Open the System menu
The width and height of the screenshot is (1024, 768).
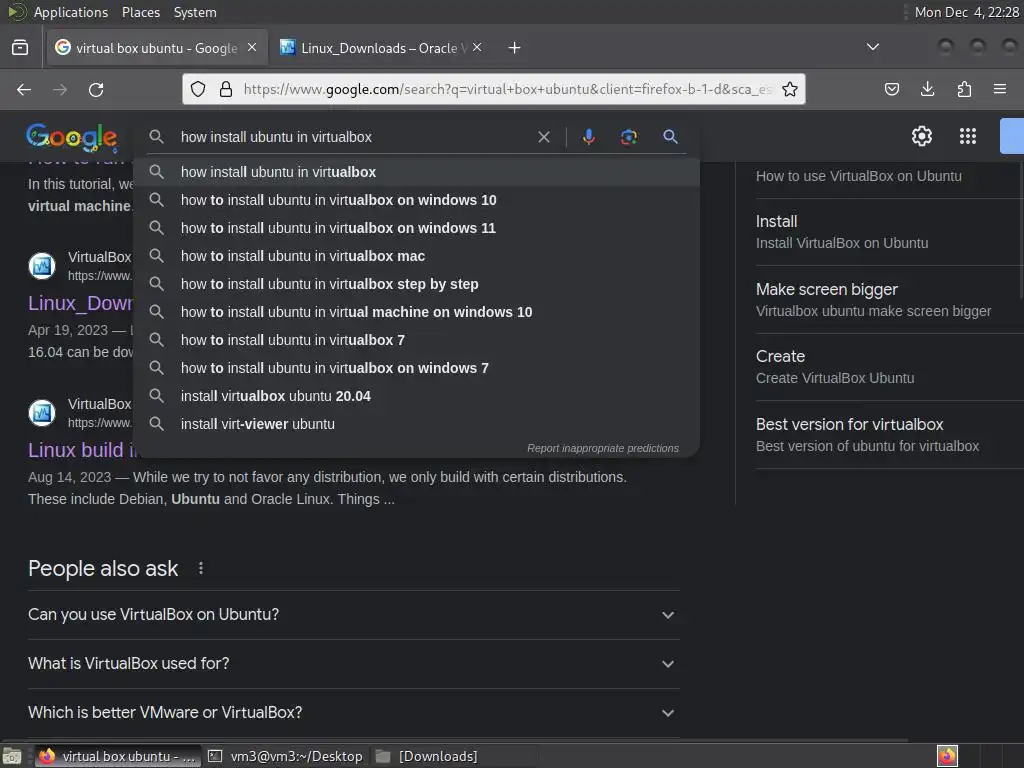pyautogui.click(x=195, y=12)
